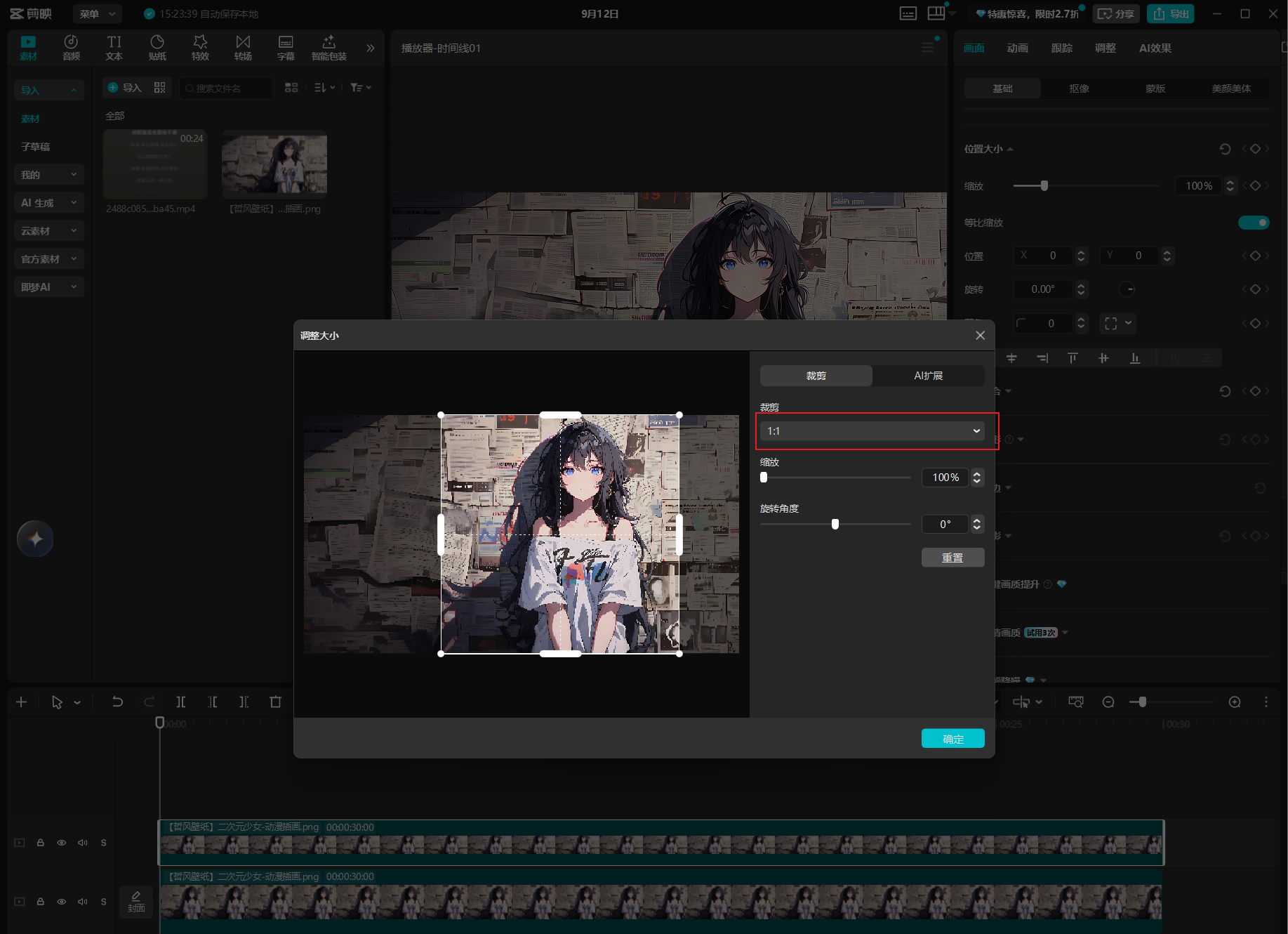Open the 字幕 captions panel
Image resolution: width=1288 pixels, height=934 pixels.
[x=286, y=48]
